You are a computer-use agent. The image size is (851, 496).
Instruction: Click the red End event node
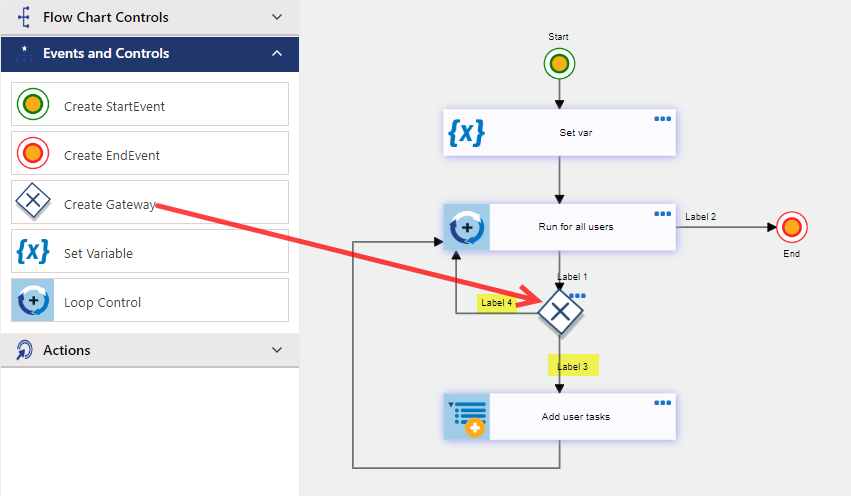[x=791, y=227]
